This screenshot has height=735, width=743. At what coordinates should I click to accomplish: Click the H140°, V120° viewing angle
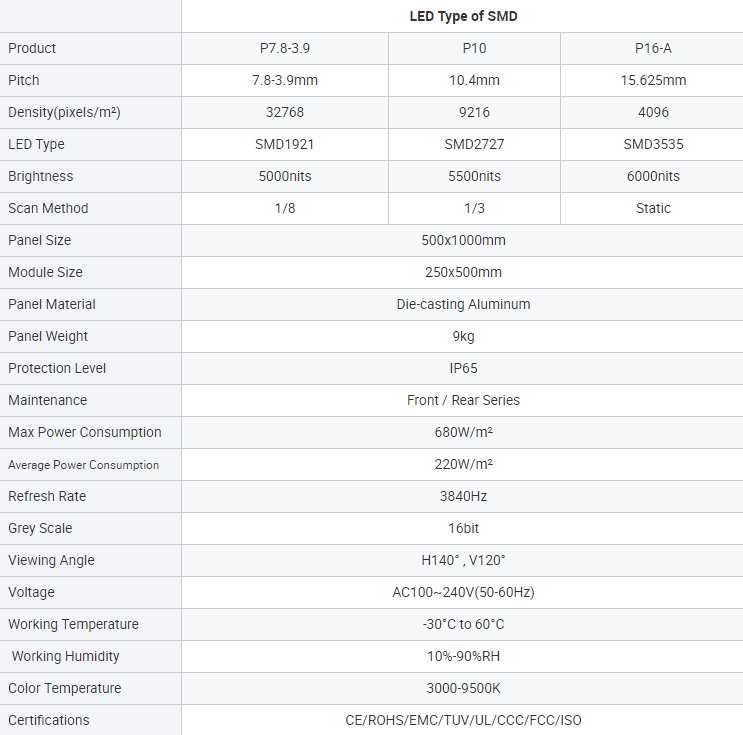[x=463, y=560]
